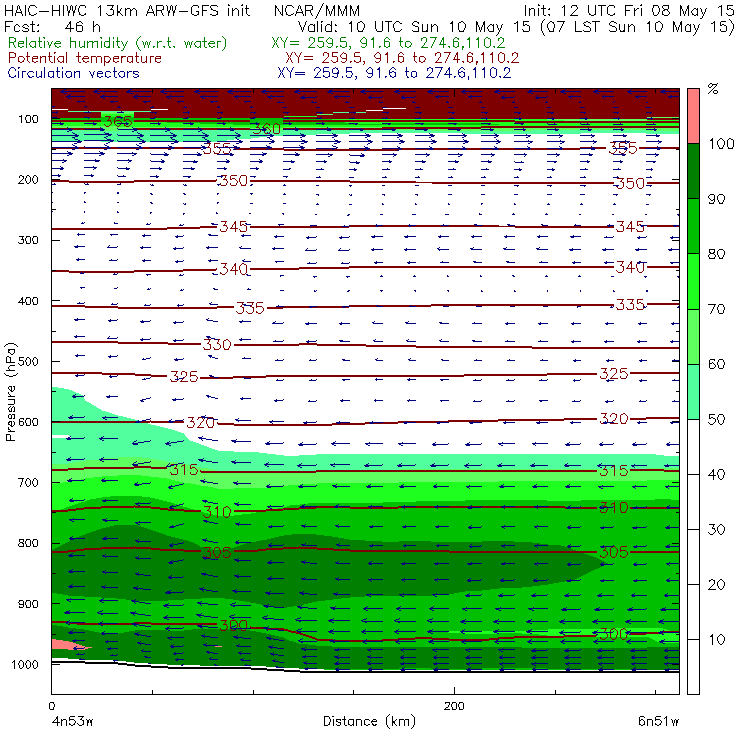Image resolution: width=740 pixels, height=740 pixels.
Task: Click the 'Distance (km)' horizontal axis label
Action: (369, 722)
